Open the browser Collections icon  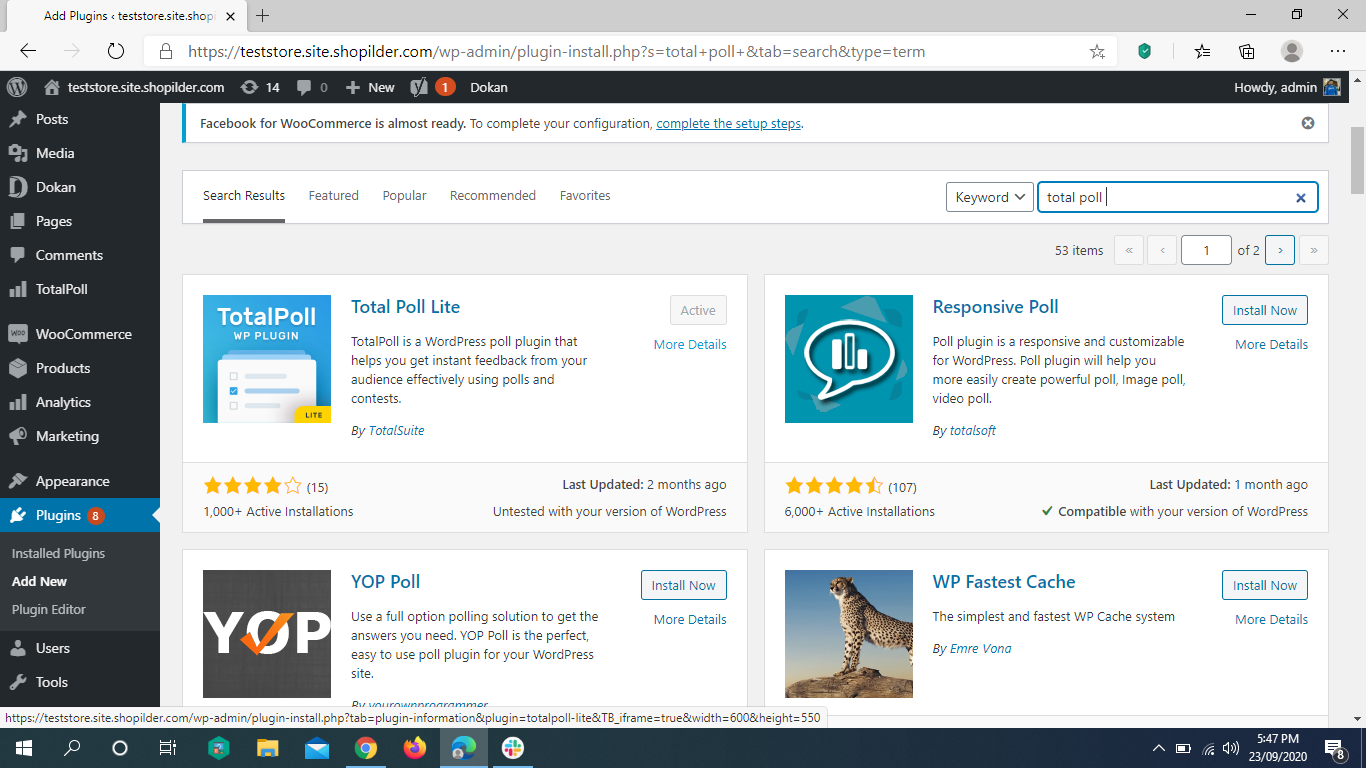tap(1247, 51)
